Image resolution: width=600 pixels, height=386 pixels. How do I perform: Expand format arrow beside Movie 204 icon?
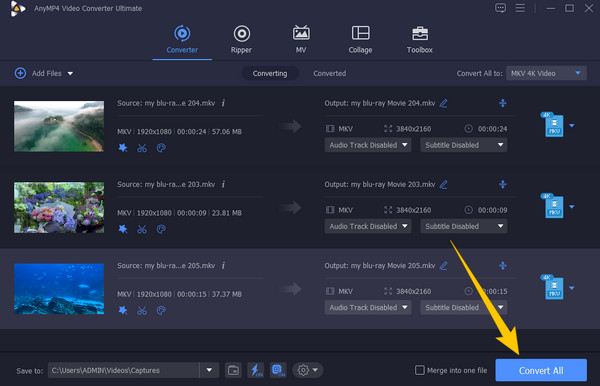pos(572,125)
